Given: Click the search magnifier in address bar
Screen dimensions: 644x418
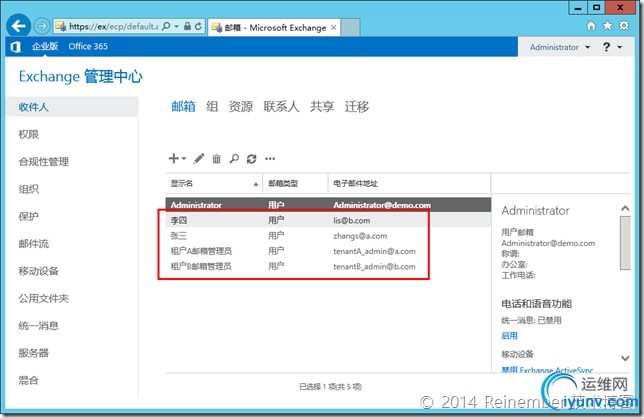Looking at the screenshot, I should point(166,27).
